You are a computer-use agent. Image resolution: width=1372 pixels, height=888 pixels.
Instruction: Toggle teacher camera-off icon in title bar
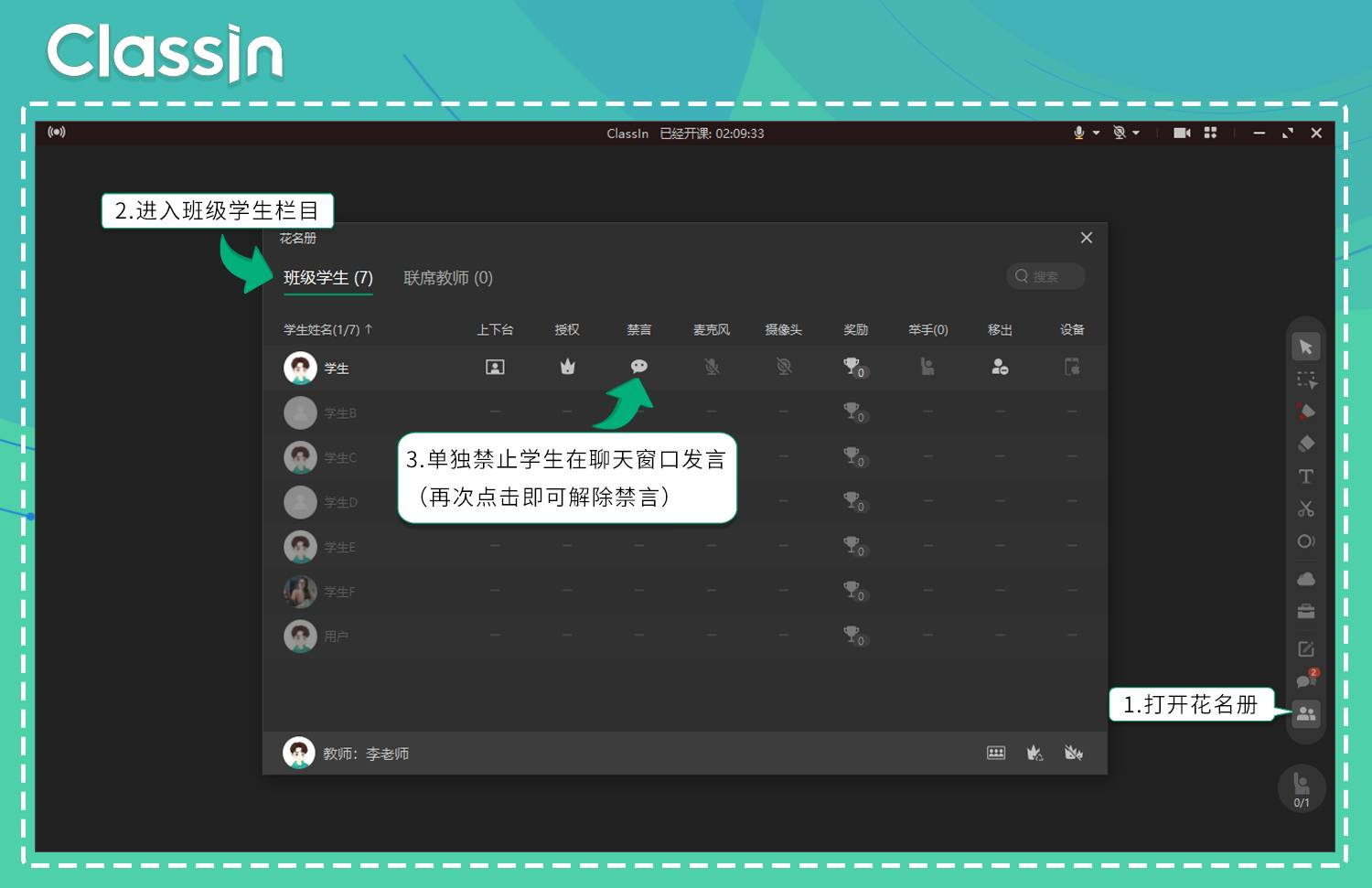coord(1119,133)
